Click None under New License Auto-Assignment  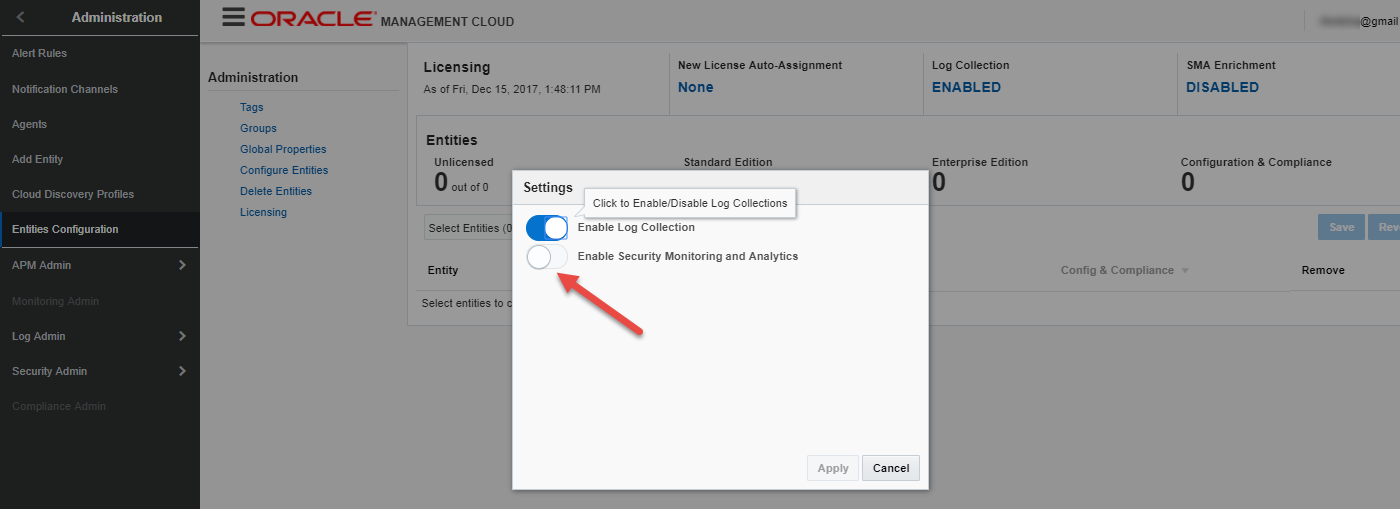pyautogui.click(x=696, y=87)
